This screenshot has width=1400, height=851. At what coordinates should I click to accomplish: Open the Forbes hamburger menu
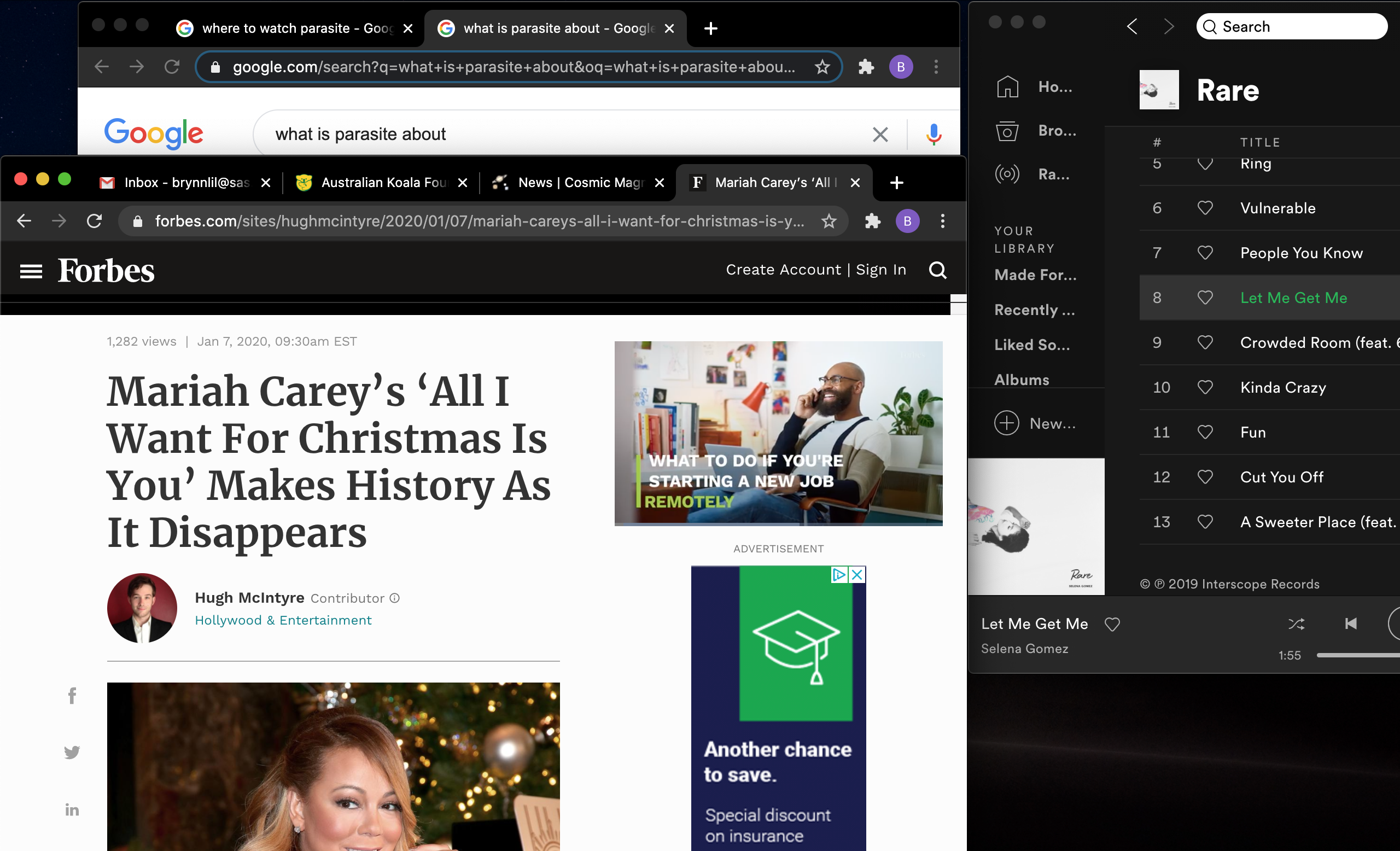click(31, 271)
